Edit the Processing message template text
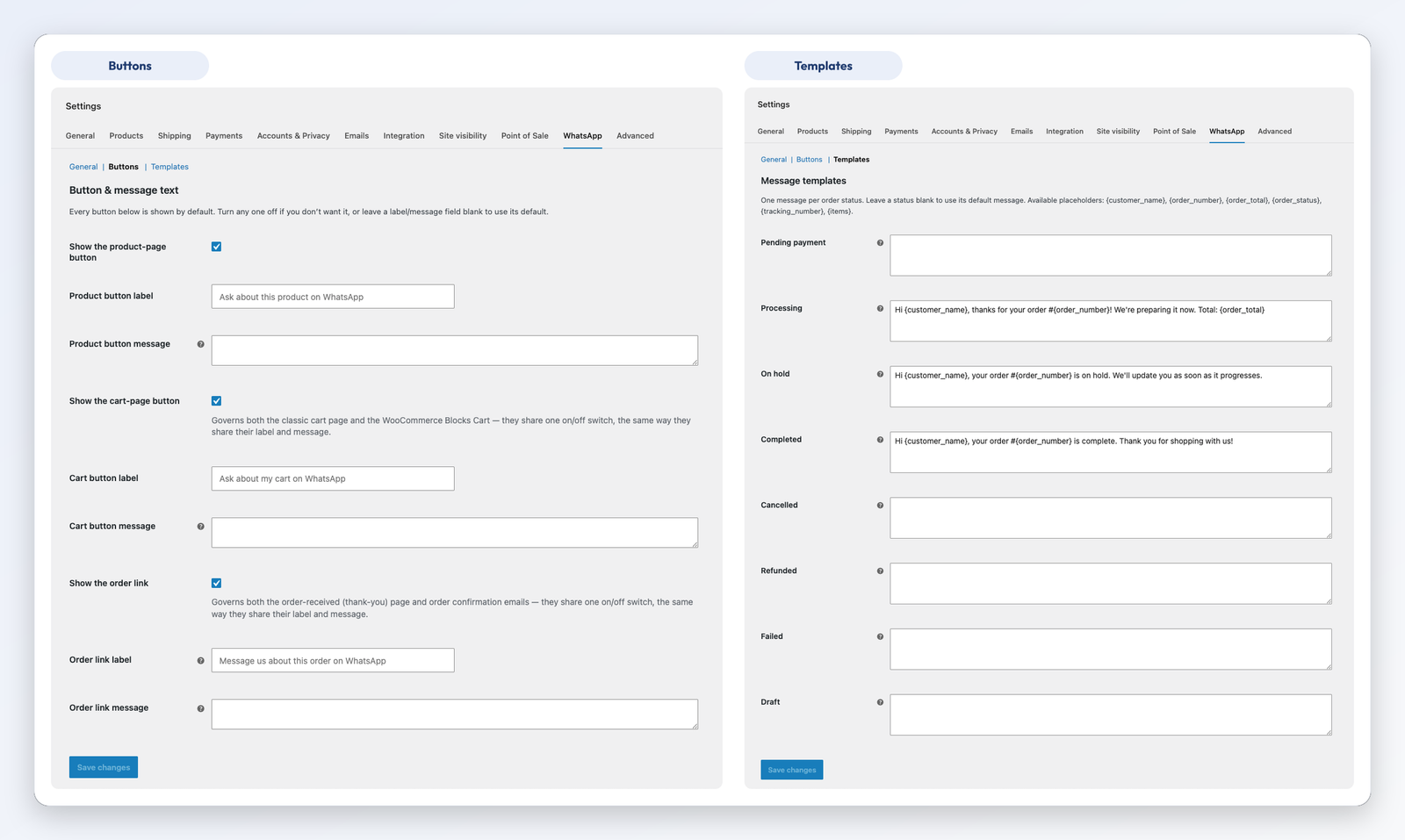This screenshot has width=1405, height=840. 1111,321
